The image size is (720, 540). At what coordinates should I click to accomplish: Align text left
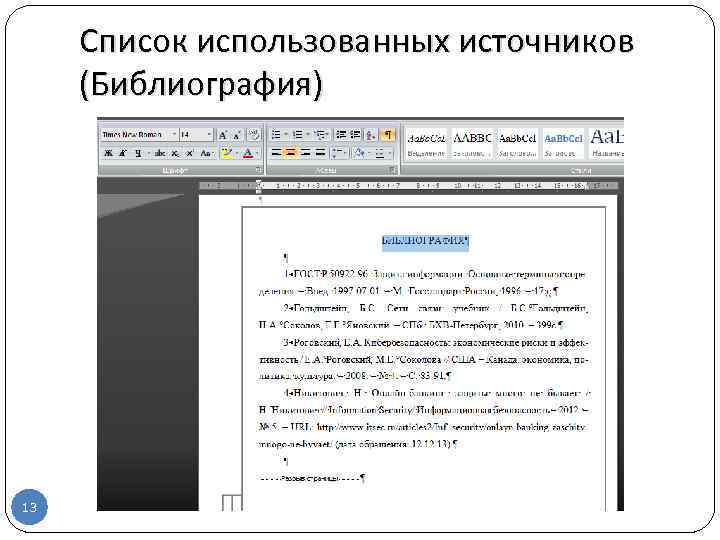coord(276,153)
